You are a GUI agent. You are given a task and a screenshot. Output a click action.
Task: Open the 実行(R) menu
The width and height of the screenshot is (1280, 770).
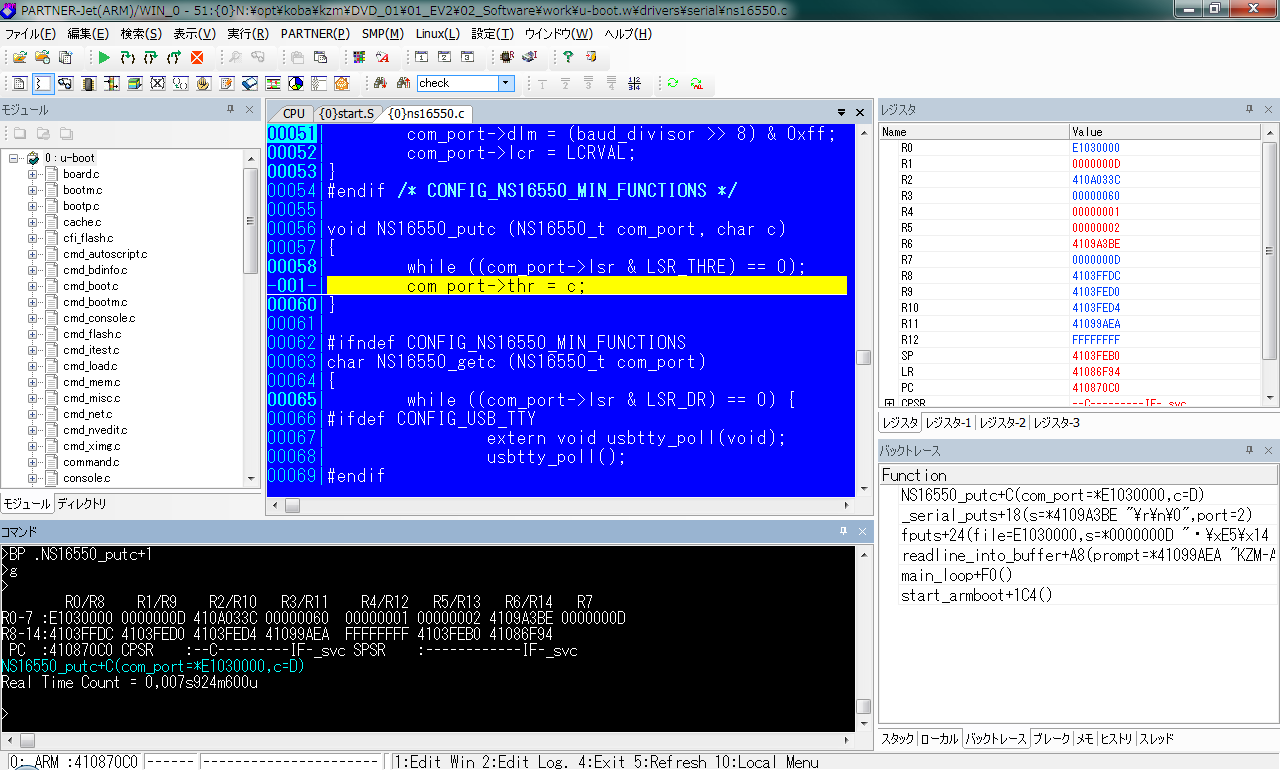click(248, 33)
